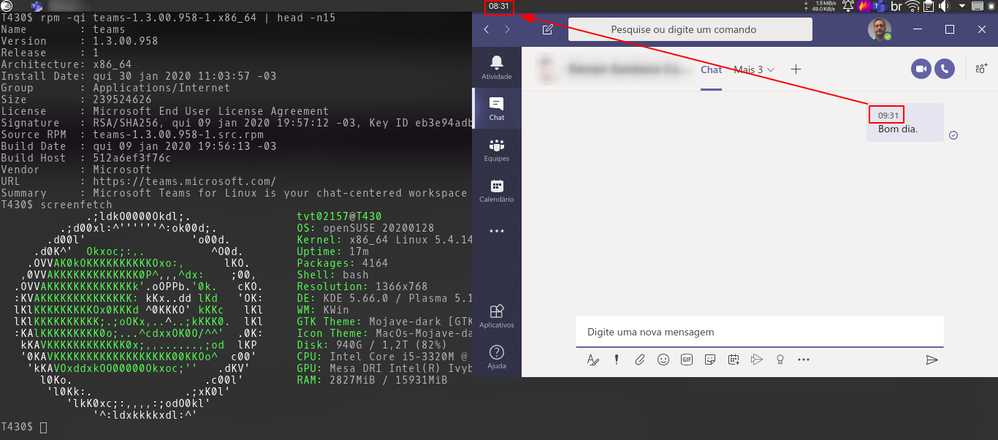Send the message with paper-plane icon
Screen dimensions: 998x440
932,360
